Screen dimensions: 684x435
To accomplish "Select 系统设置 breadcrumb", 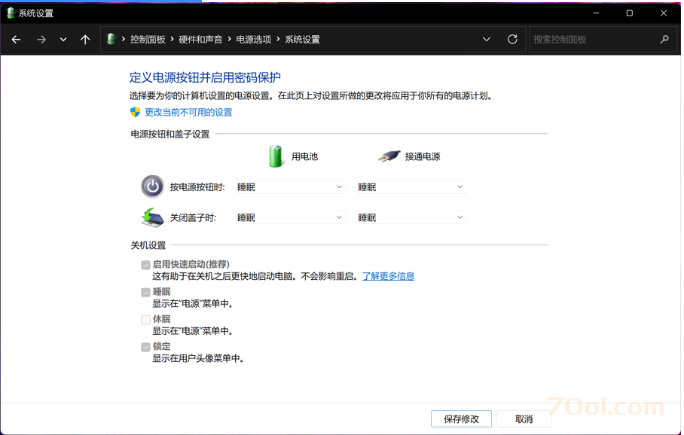I will 302,40.
